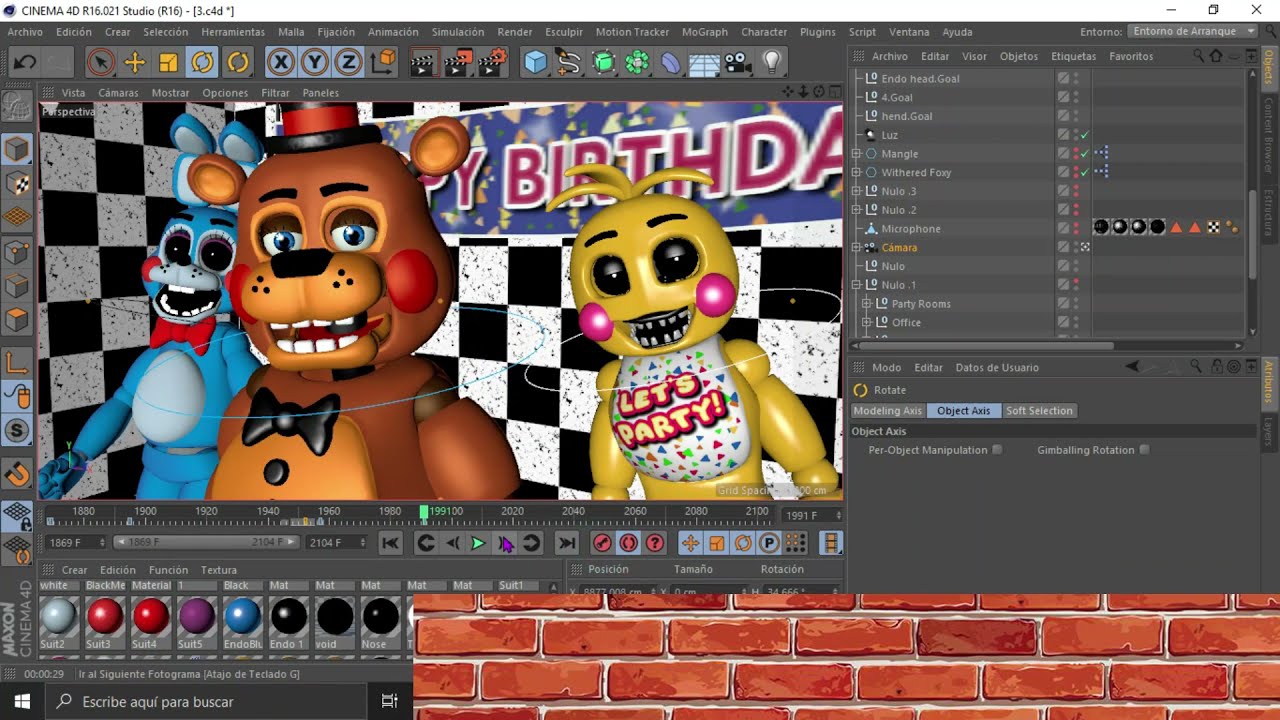Toggle Autokeying in the timeline bar

pyautogui.click(x=629, y=543)
